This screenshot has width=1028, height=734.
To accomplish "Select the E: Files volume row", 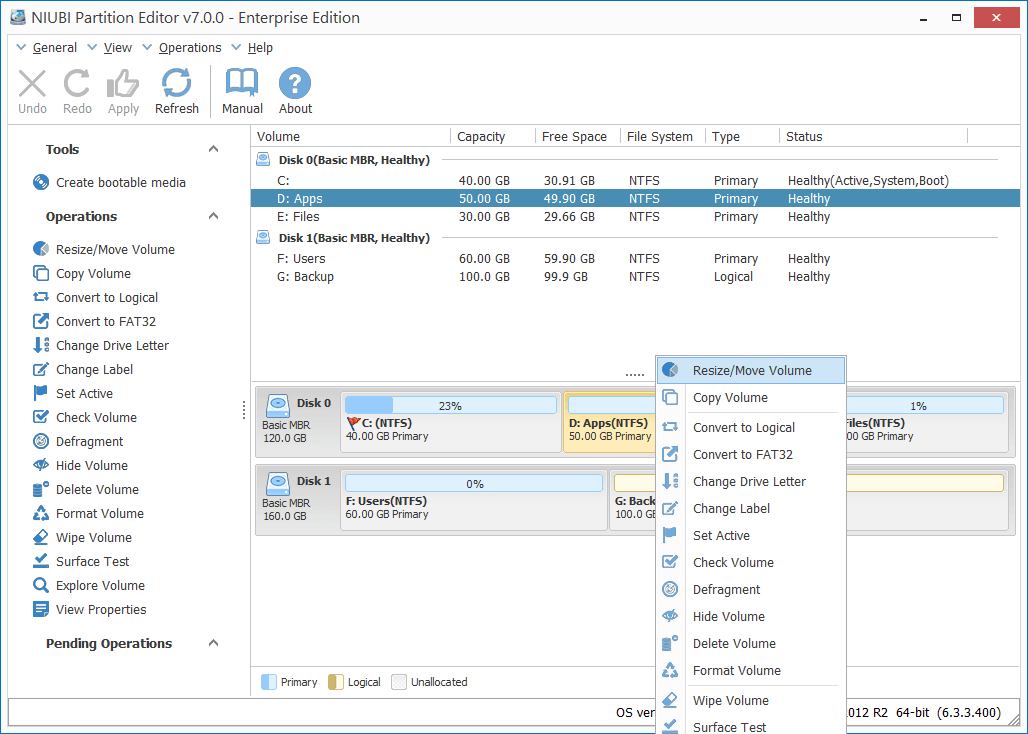I will (635, 216).
